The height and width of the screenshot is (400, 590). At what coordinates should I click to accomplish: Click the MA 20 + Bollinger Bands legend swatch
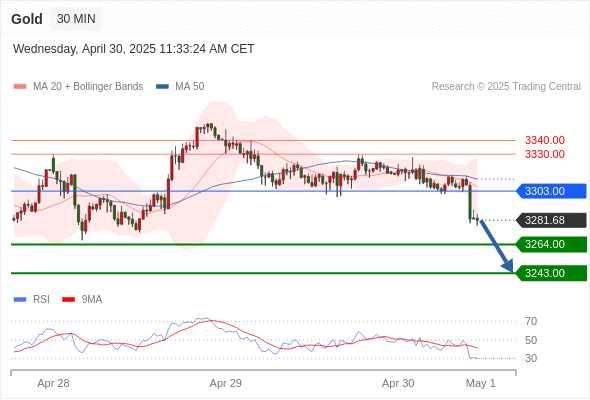click(20, 87)
